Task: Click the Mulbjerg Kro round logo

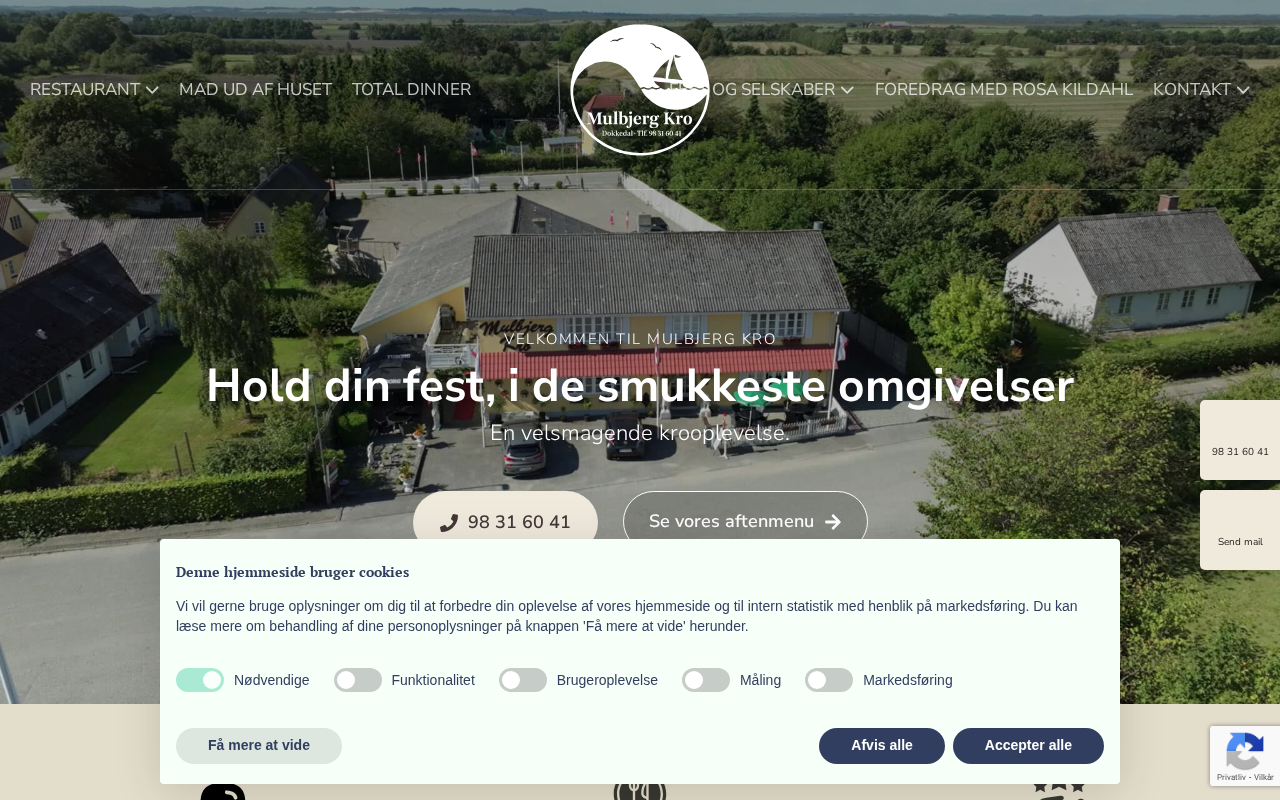Action: click(640, 90)
